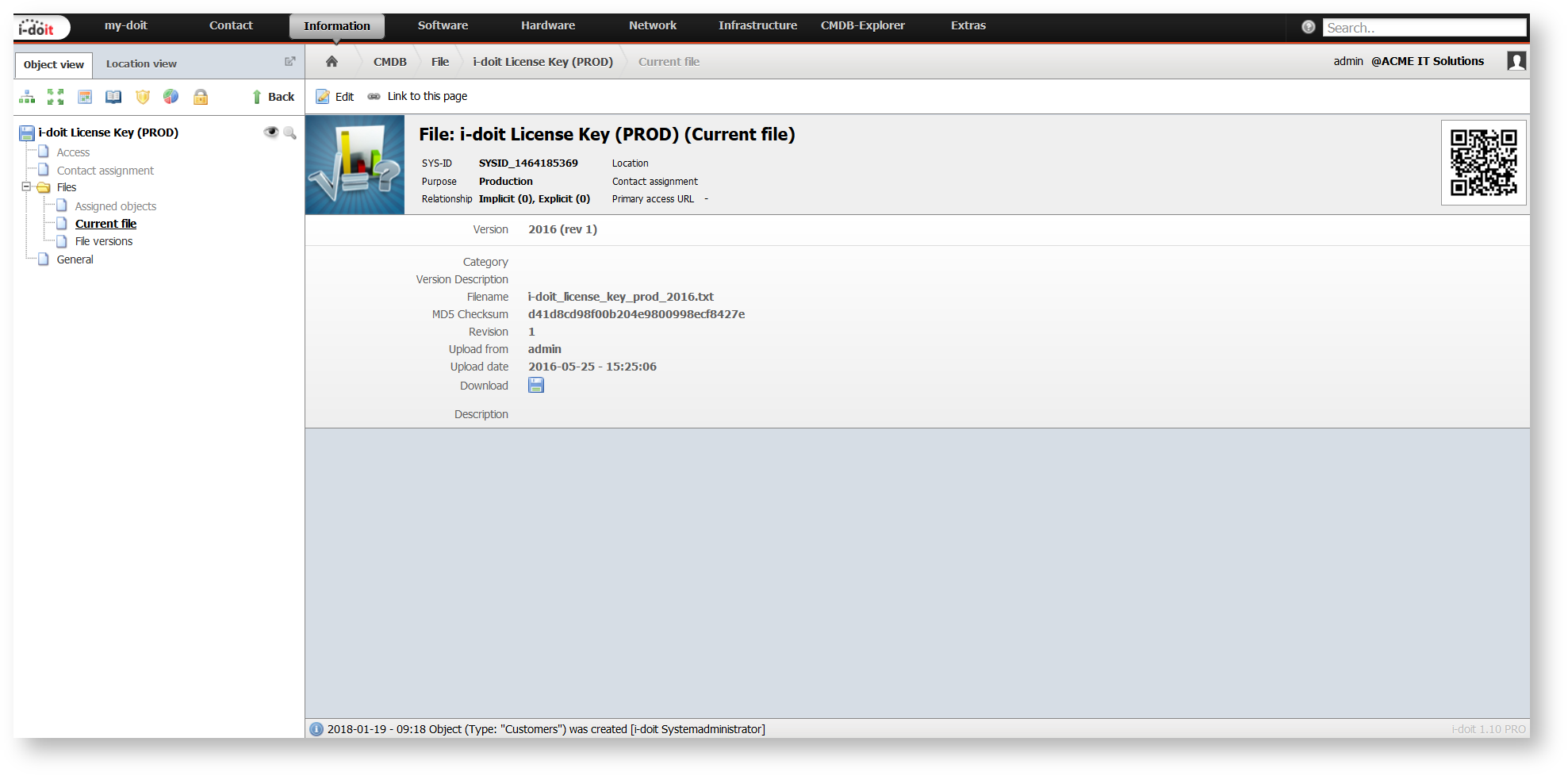The width and height of the screenshot is (1568, 776).
Task: Click the Current file breadcrumb
Action: click(x=669, y=62)
